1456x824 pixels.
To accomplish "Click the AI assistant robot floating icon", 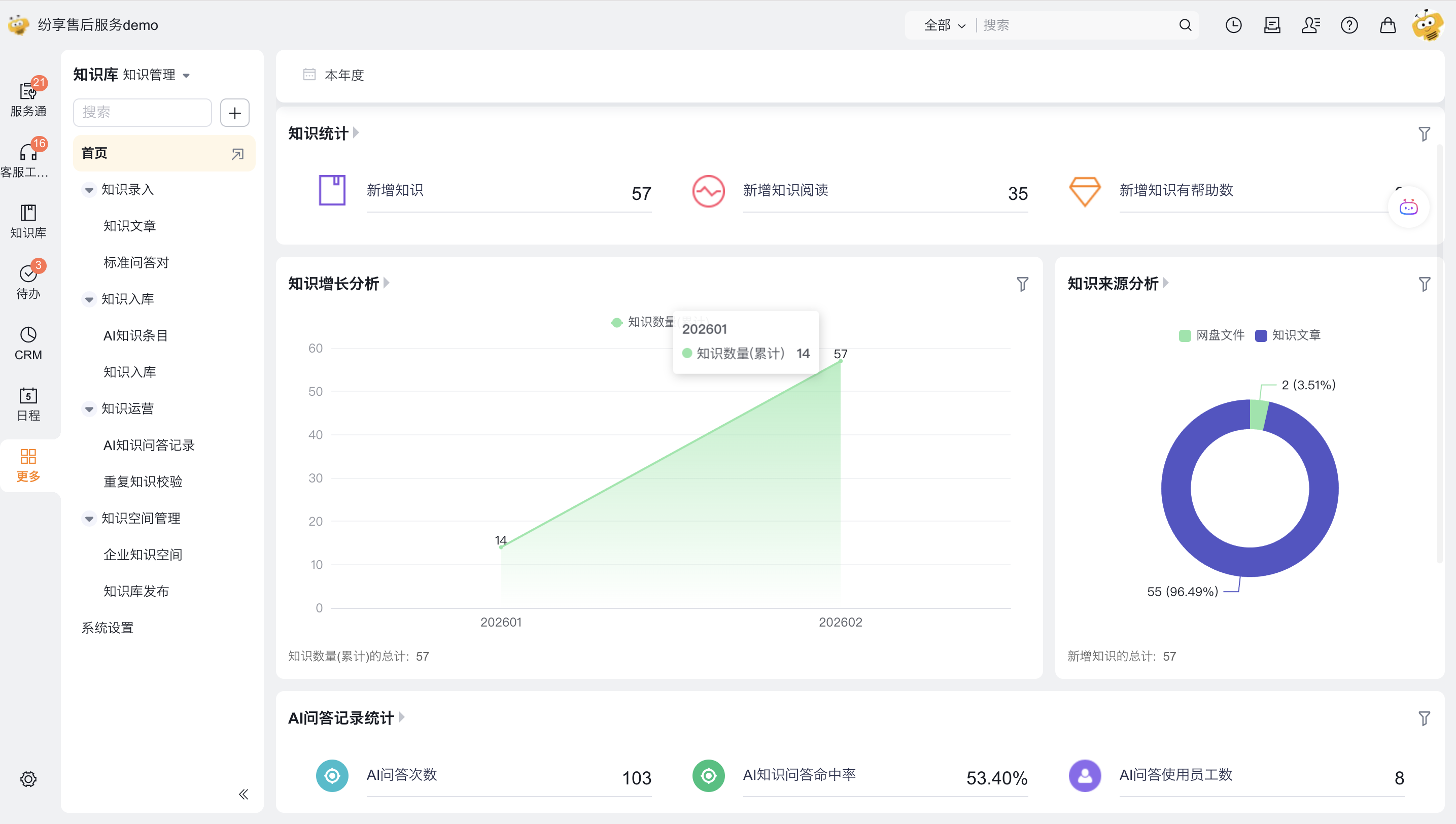I will pyautogui.click(x=1408, y=207).
